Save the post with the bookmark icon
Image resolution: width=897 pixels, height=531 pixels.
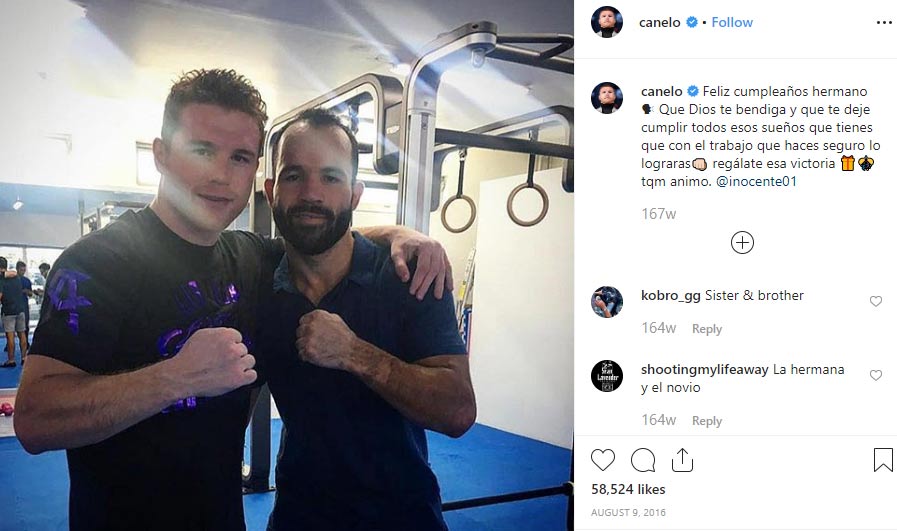click(x=883, y=460)
